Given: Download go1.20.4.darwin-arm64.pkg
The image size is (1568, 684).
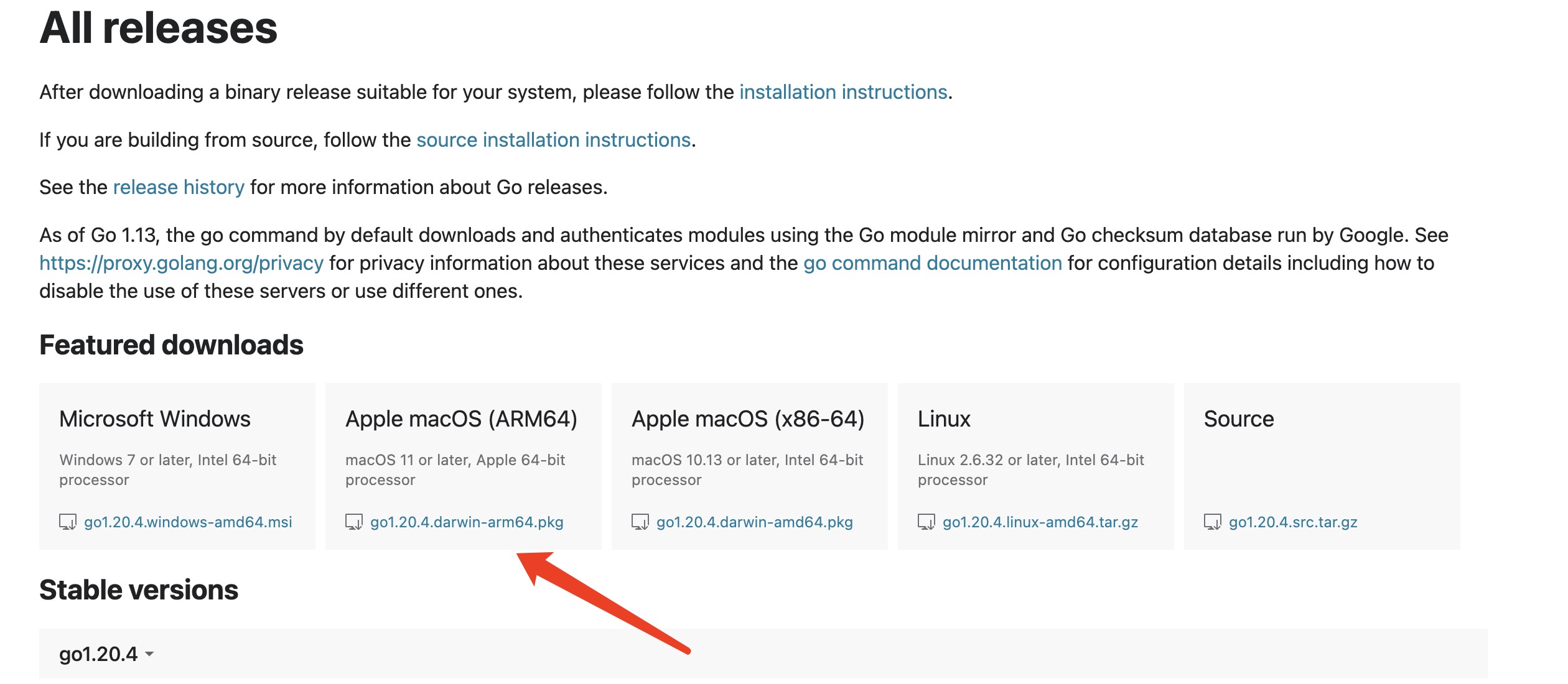Looking at the screenshot, I should click(x=467, y=522).
